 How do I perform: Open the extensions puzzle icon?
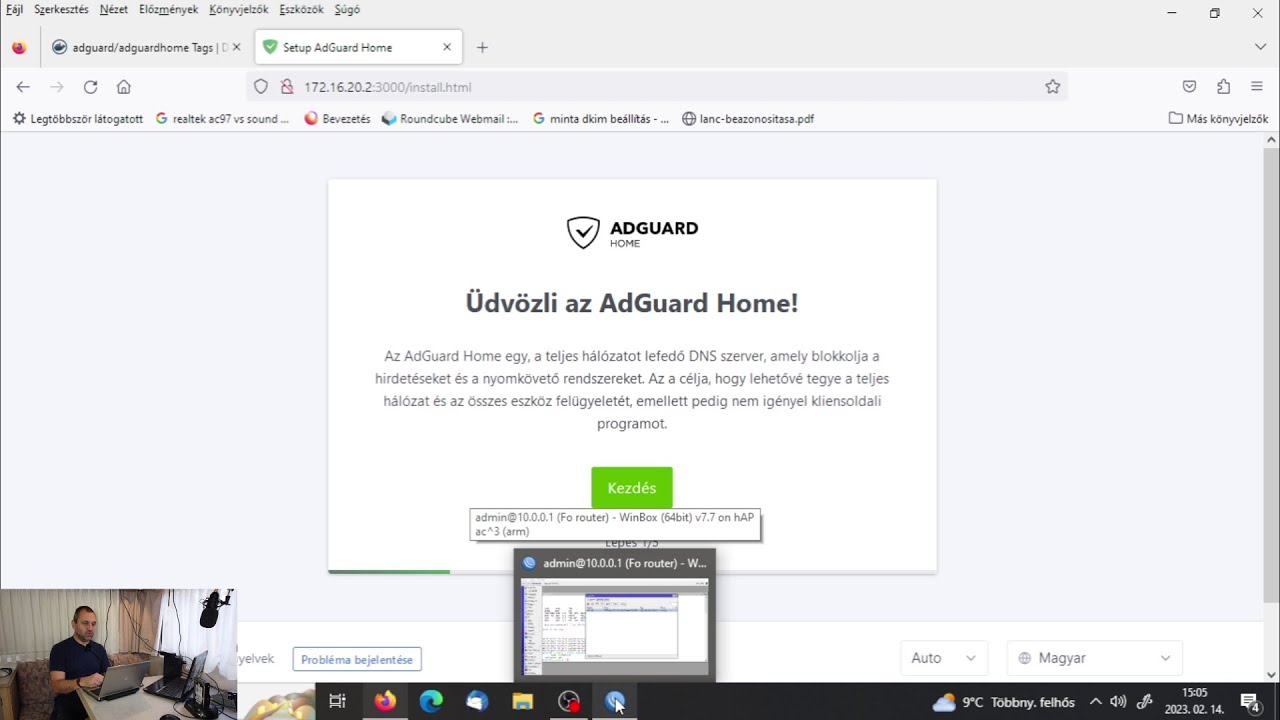click(1223, 87)
